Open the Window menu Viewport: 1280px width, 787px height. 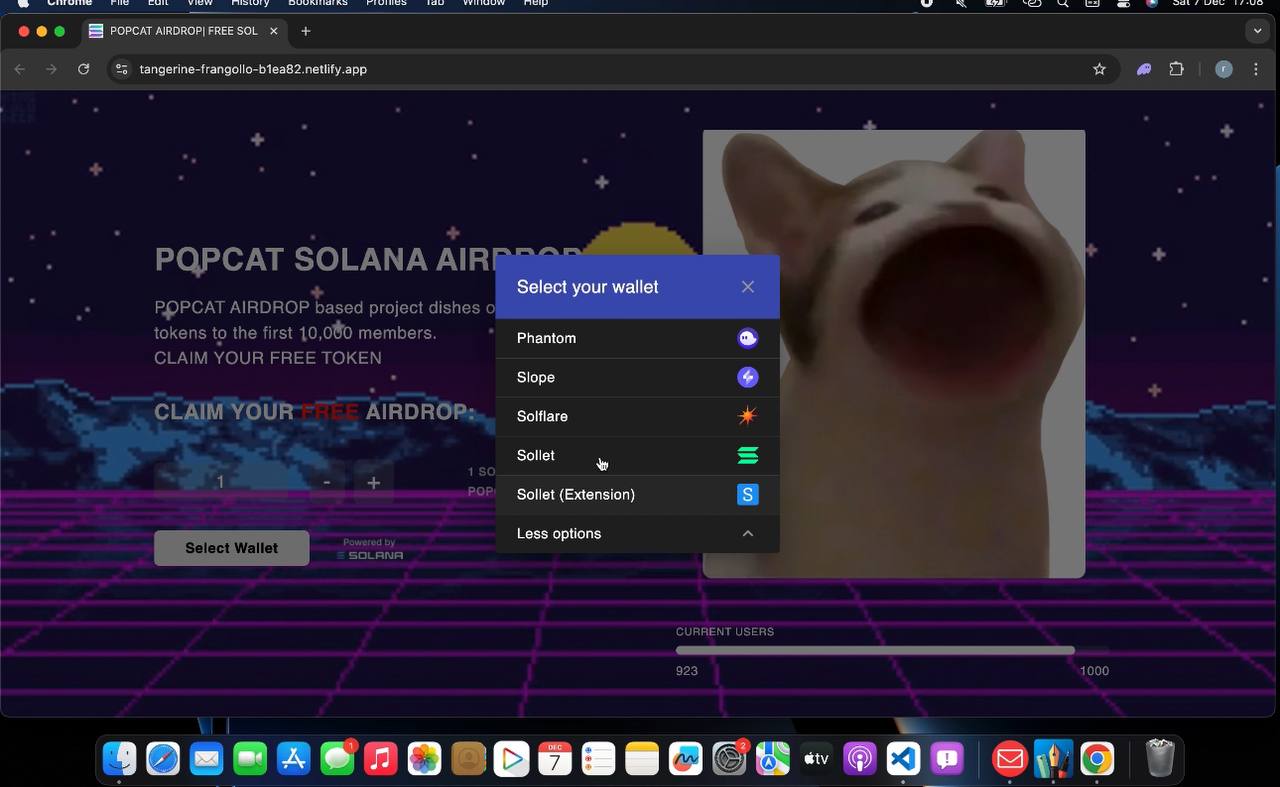484,3
